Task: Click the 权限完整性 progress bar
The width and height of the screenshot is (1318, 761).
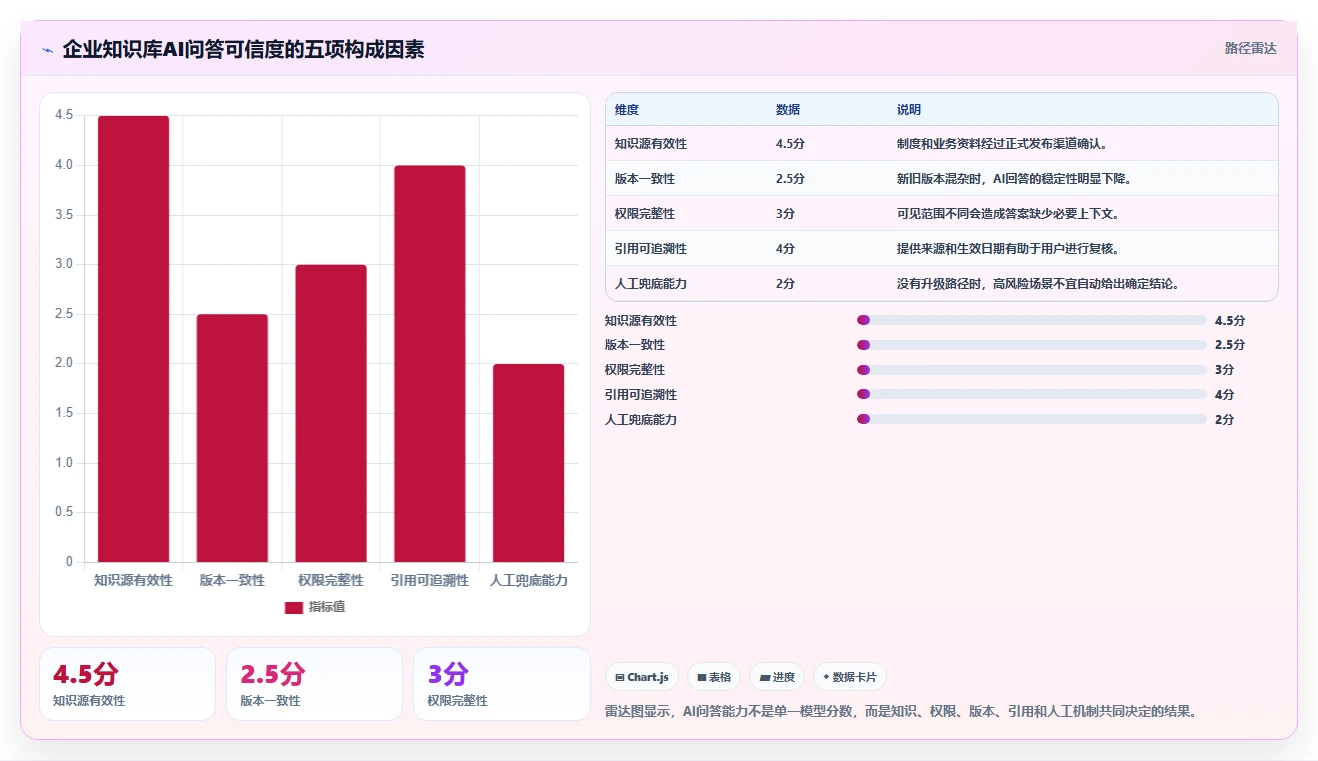Action: click(1032, 370)
